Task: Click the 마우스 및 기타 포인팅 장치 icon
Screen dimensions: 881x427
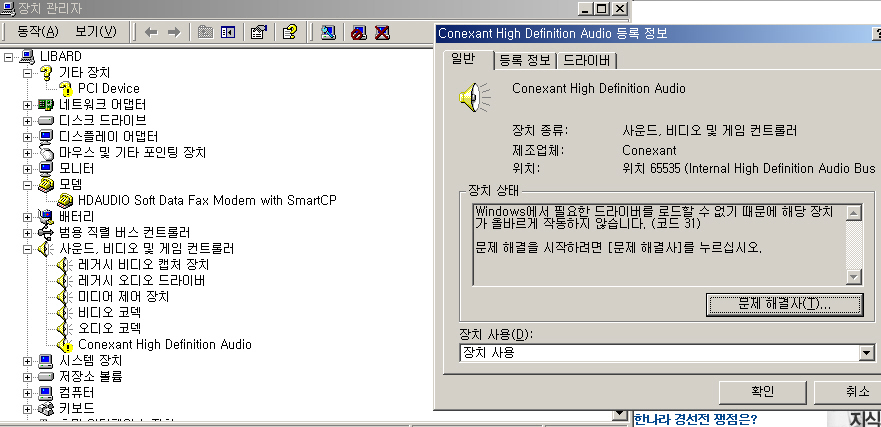Action: (x=46, y=152)
